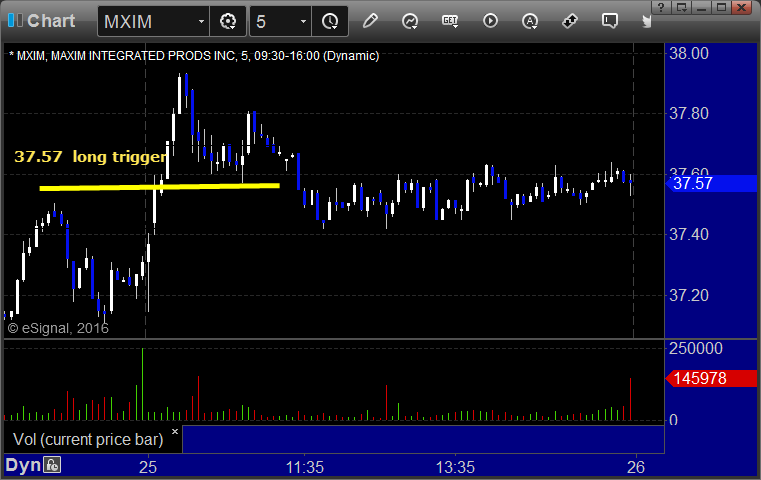The height and width of the screenshot is (480, 761).
Task: Click the bar replay play icon
Action: click(490, 21)
